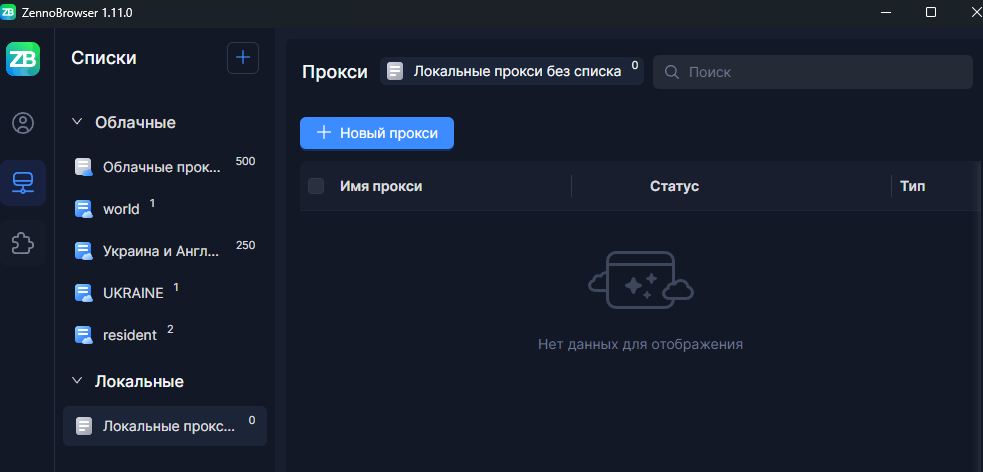Click the icon beside Облачные прок...
The image size is (983, 472).
tap(83, 167)
